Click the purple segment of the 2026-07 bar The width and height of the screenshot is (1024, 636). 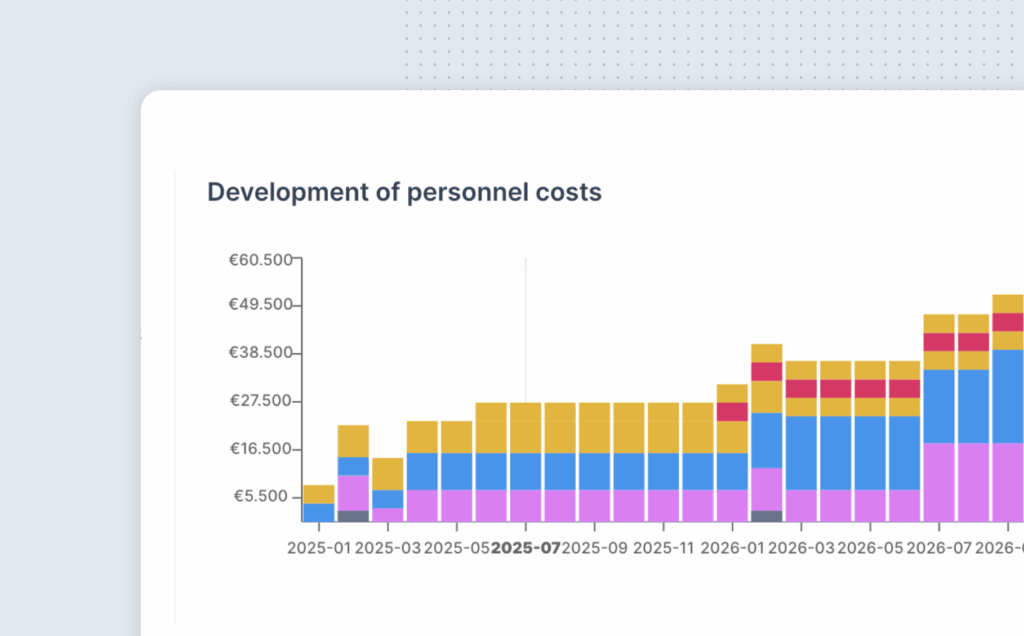click(x=939, y=481)
